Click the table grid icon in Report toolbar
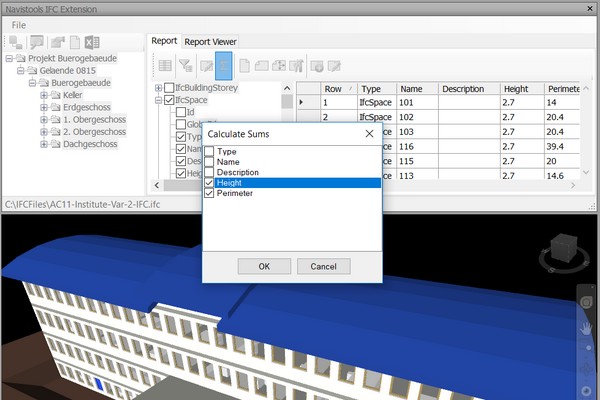This screenshot has width=600, height=400. 165,66
